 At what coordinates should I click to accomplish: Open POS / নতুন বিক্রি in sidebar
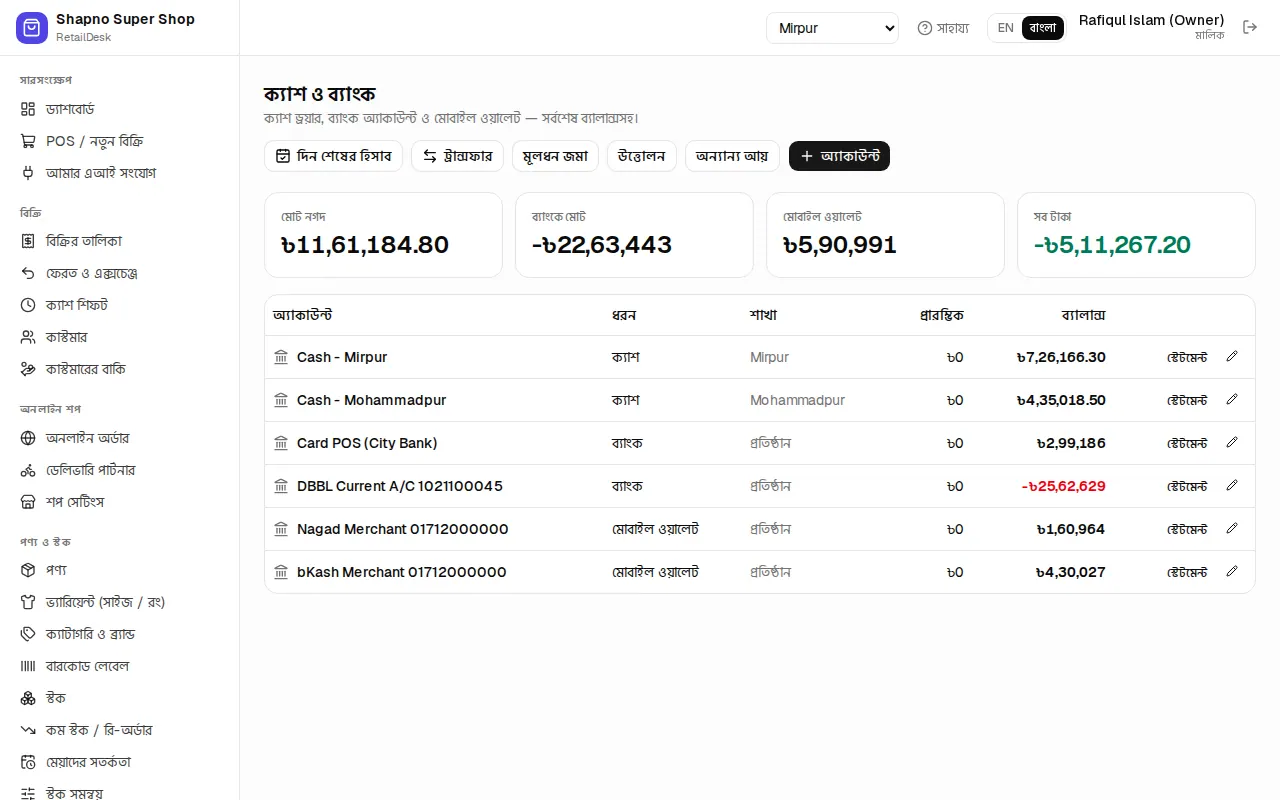click(120, 141)
